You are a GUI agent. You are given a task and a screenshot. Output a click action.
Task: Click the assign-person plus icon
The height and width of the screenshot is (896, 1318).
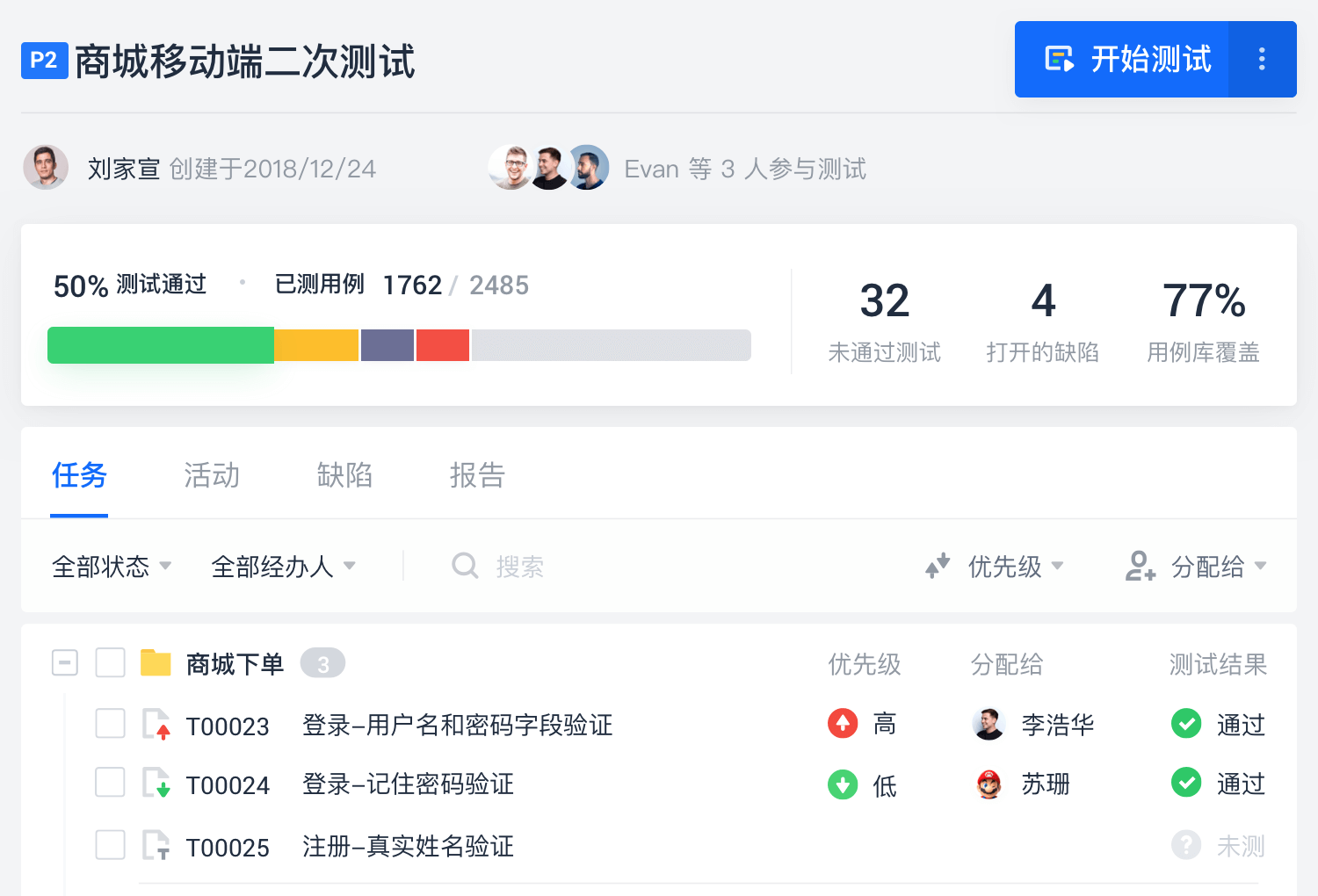point(1140,566)
